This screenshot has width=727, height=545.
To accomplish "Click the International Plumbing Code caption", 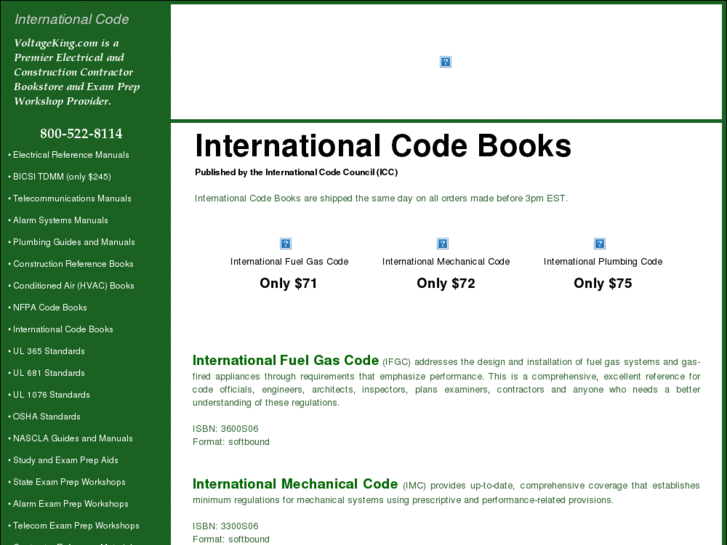I will tap(603, 262).
